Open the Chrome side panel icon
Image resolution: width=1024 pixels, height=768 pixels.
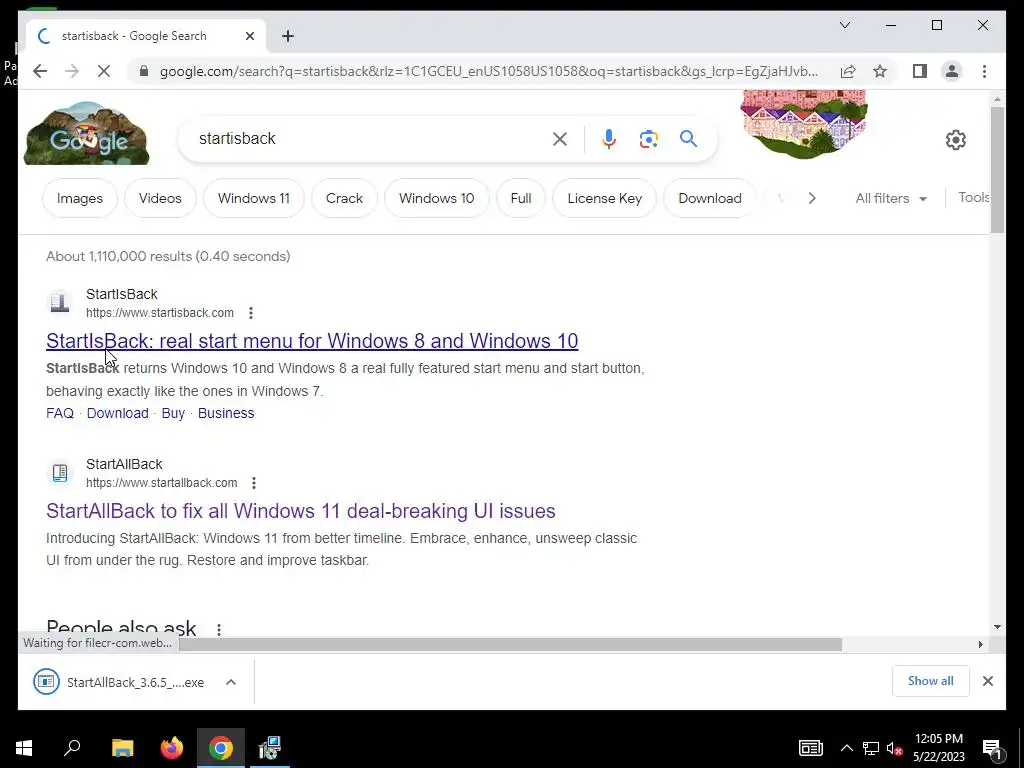click(x=920, y=71)
